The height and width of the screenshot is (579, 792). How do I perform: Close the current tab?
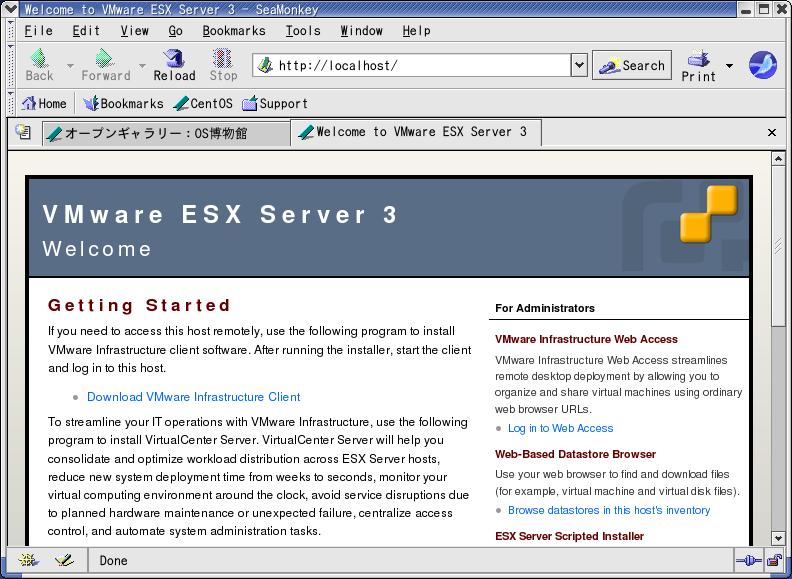[x=771, y=132]
